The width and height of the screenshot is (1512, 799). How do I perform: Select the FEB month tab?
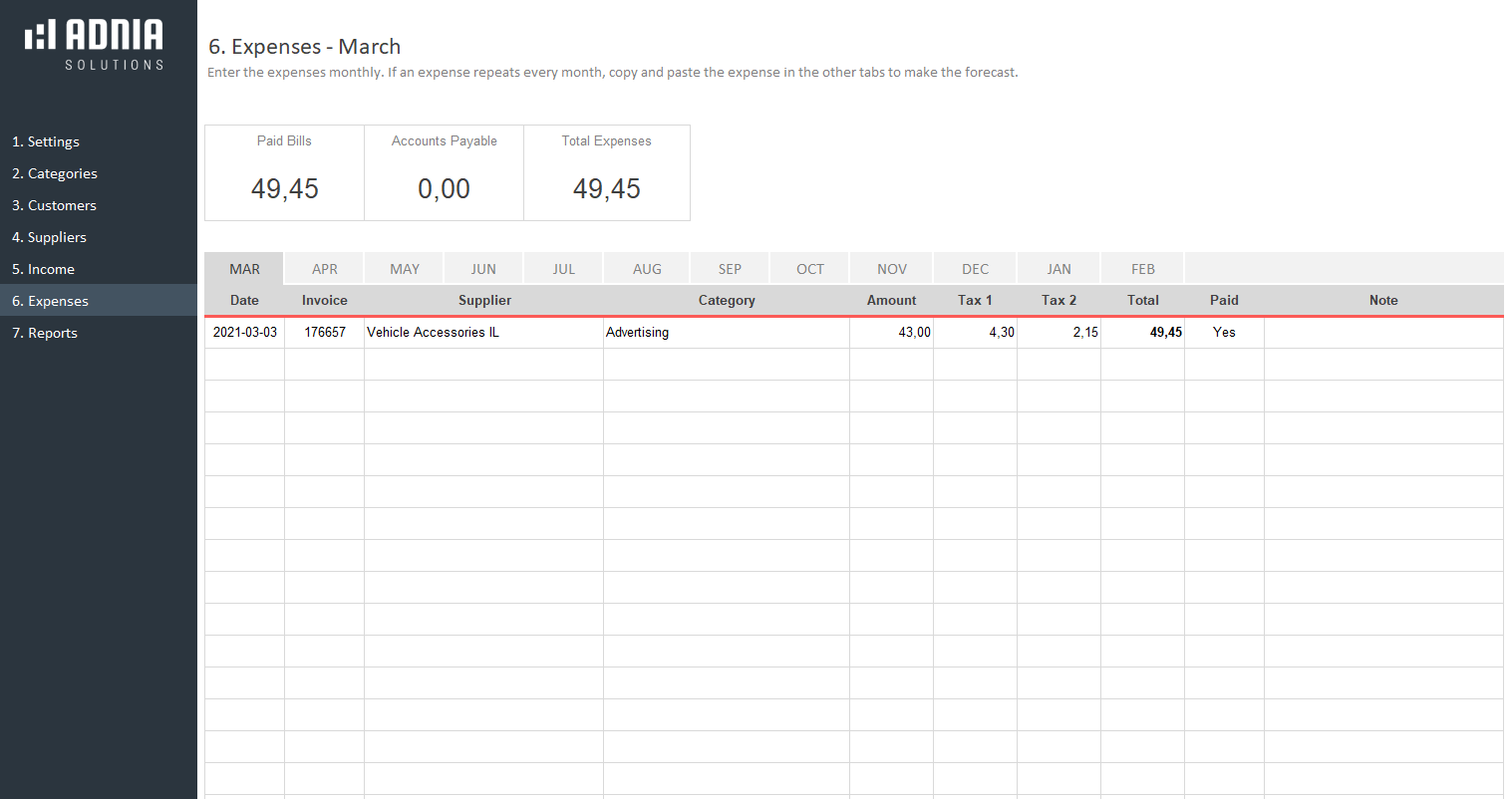(1142, 269)
